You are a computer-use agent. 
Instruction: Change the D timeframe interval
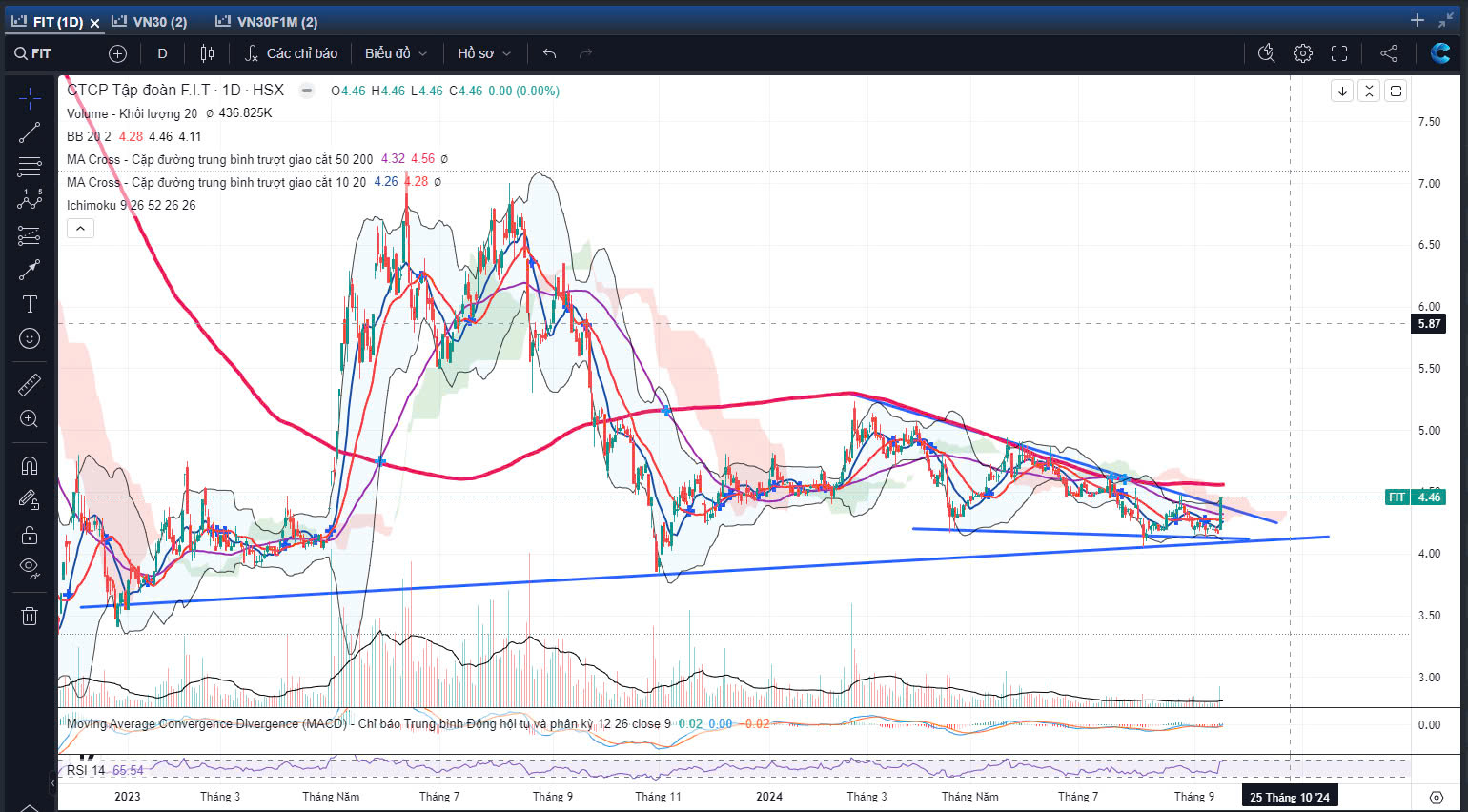click(162, 53)
